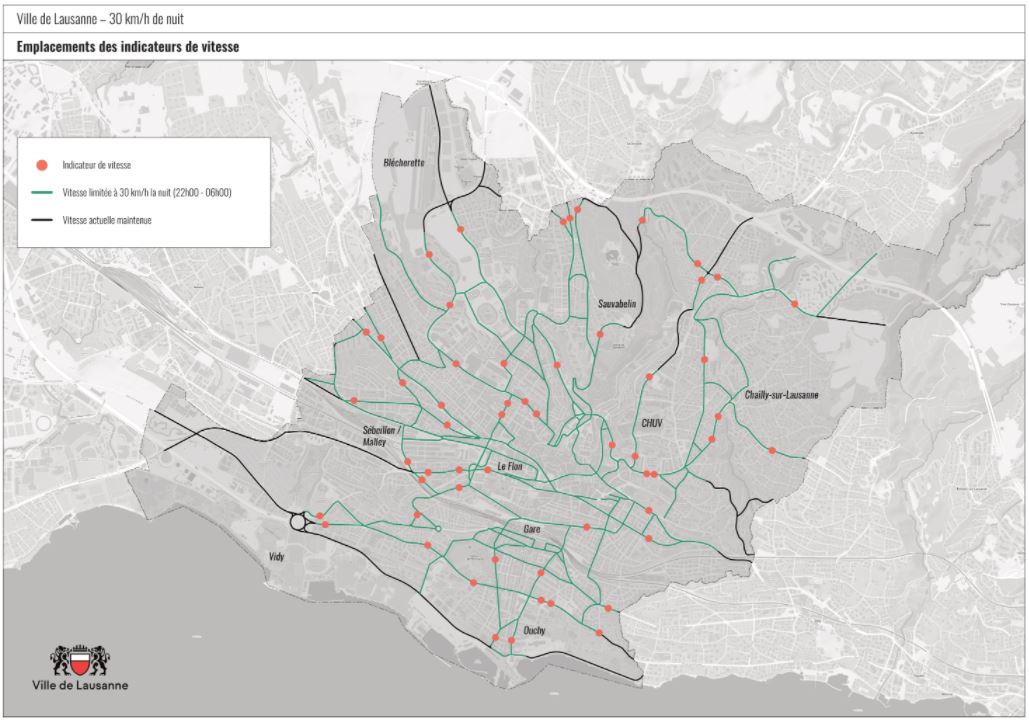The width and height of the screenshot is (1029, 722).
Task: Click the 'Blécherette' district label
Action: click(404, 163)
